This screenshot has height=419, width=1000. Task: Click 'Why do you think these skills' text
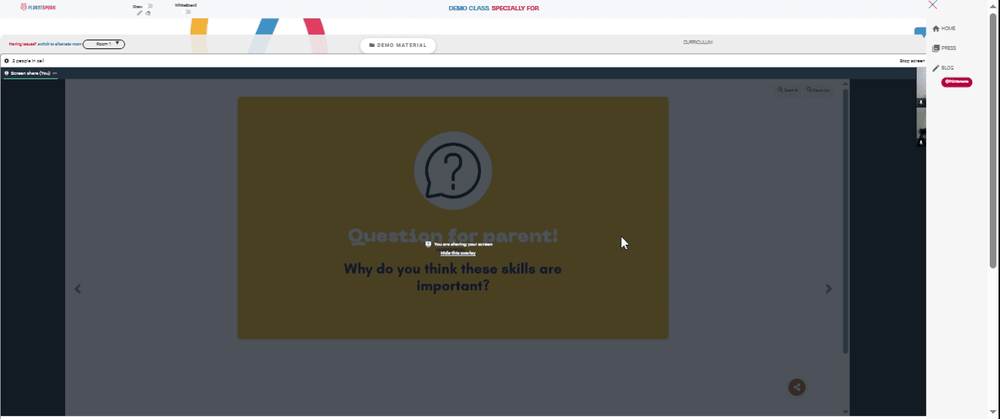click(453, 269)
